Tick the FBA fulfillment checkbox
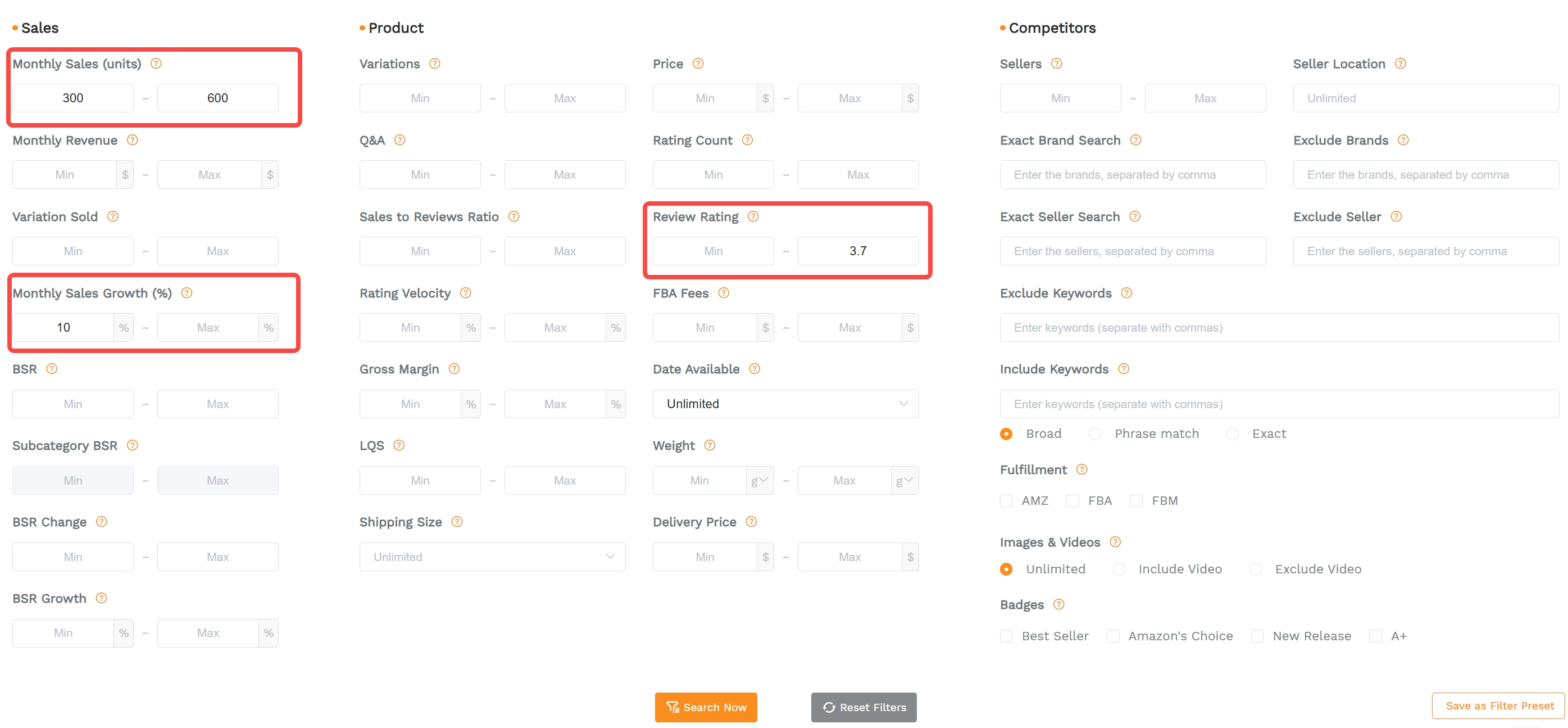 (x=1073, y=501)
